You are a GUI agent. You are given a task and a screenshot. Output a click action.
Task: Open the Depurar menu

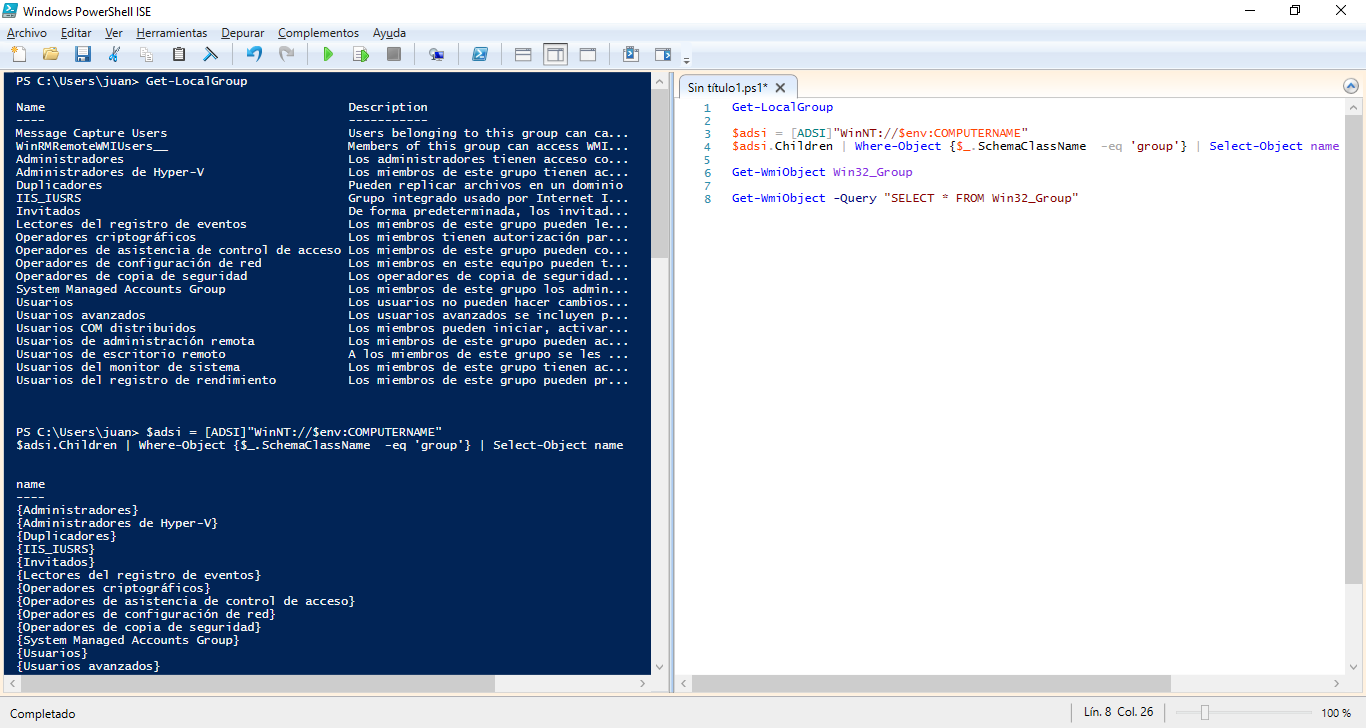click(x=243, y=33)
